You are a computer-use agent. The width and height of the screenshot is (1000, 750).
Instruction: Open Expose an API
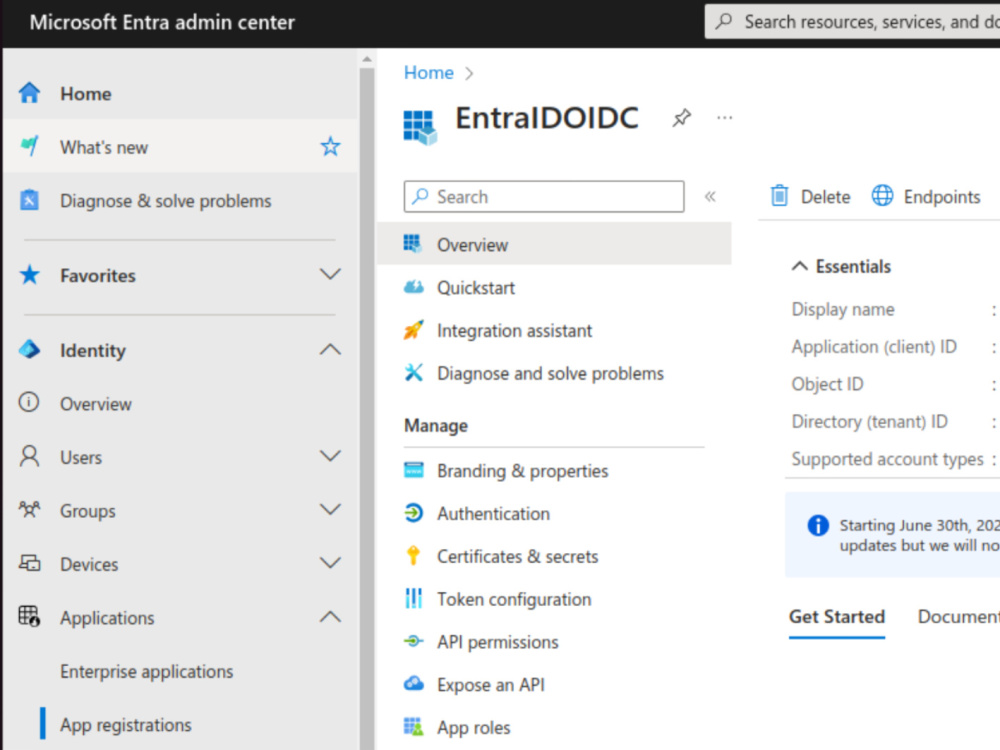[x=490, y=685]
